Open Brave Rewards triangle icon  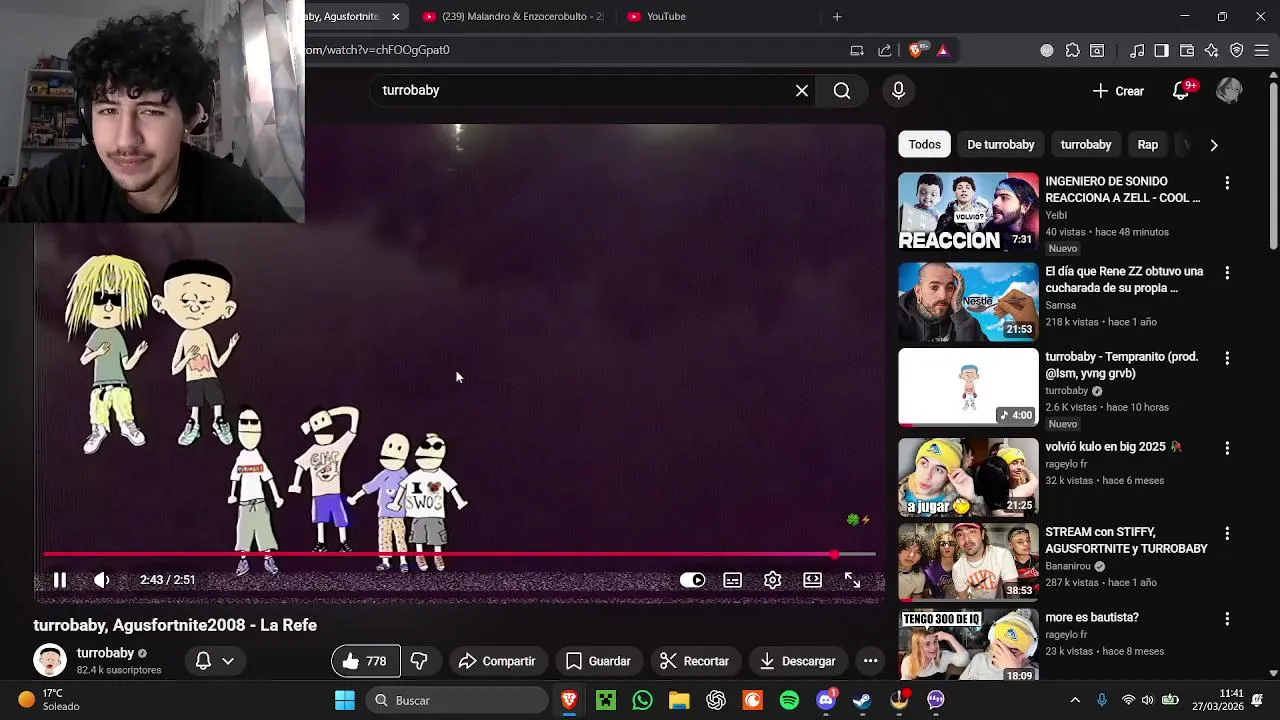[x=942, y=50]
